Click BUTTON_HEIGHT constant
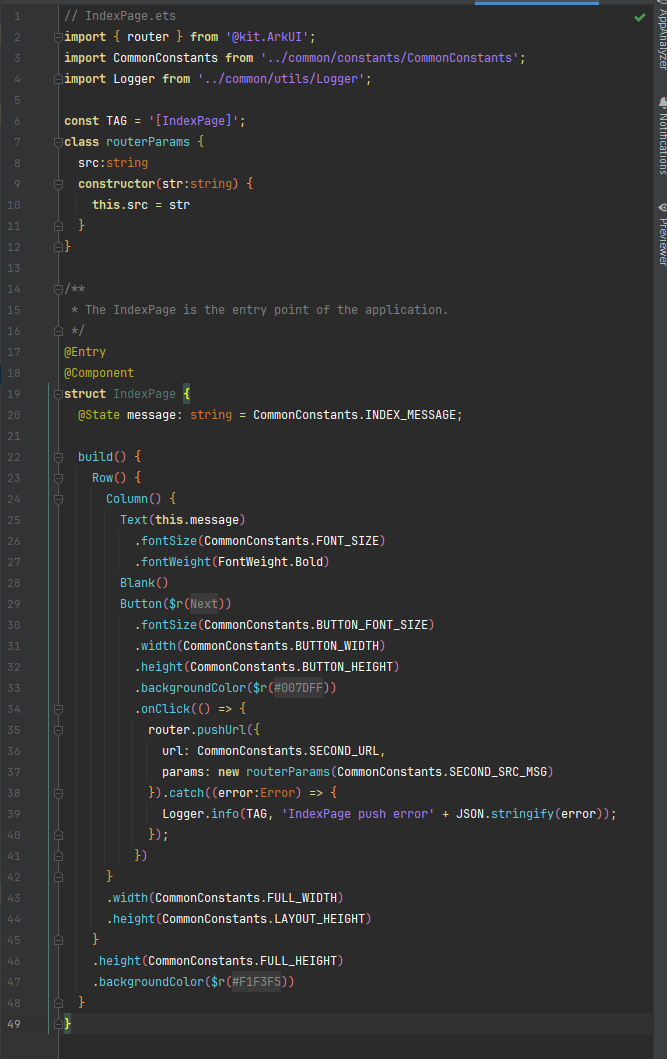 tap(348, 667)
